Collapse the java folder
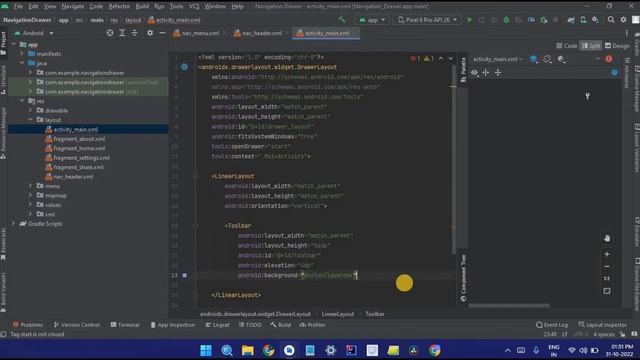The height and width of the screenshot is (360, 640). tap(22, 63)
